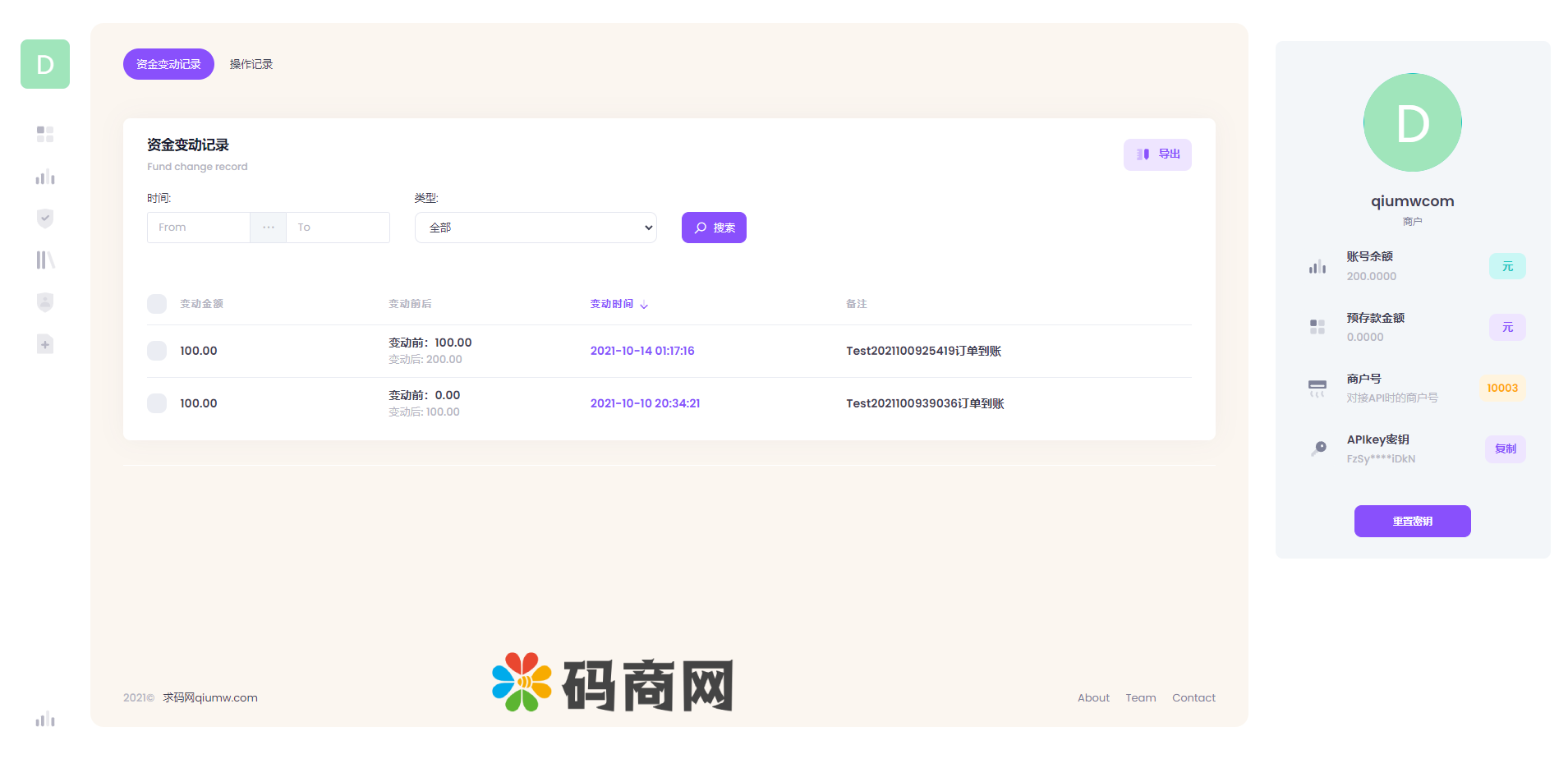Click the bottom sidebar chart icon
Image resolution: width=1568 pixels, height=759 pixels.
click(45, 719)
